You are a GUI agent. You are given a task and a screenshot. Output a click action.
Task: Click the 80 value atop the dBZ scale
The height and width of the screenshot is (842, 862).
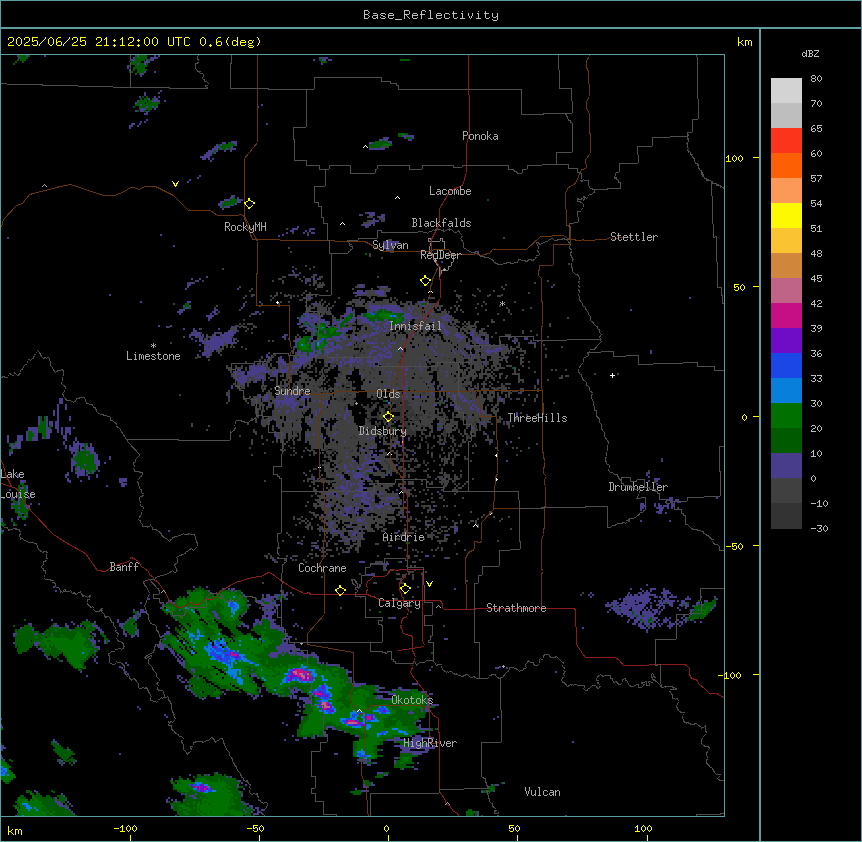click(x=816, y=79)
